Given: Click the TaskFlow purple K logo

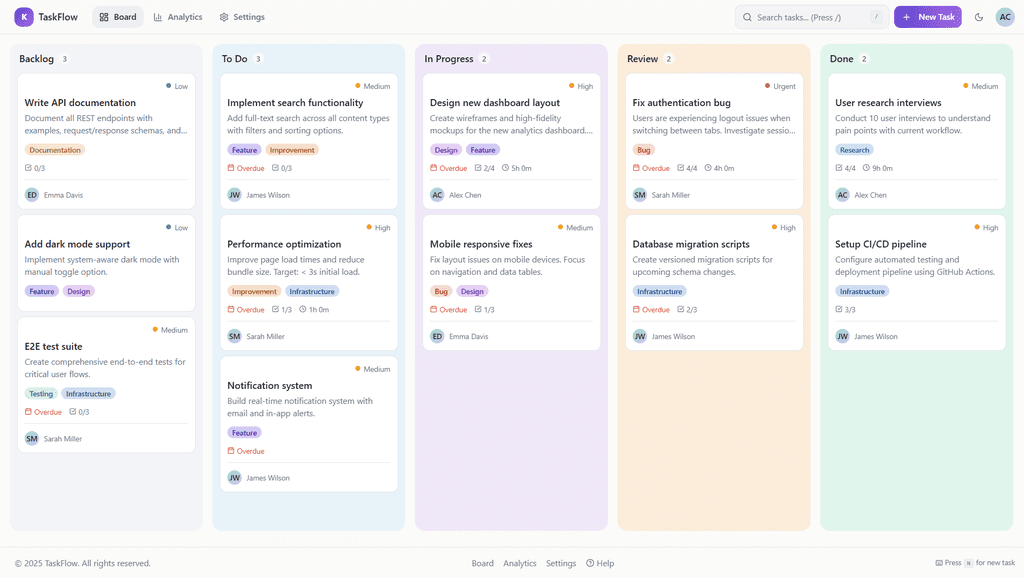Looking at the screenshot, I should (x=24, y=17).
